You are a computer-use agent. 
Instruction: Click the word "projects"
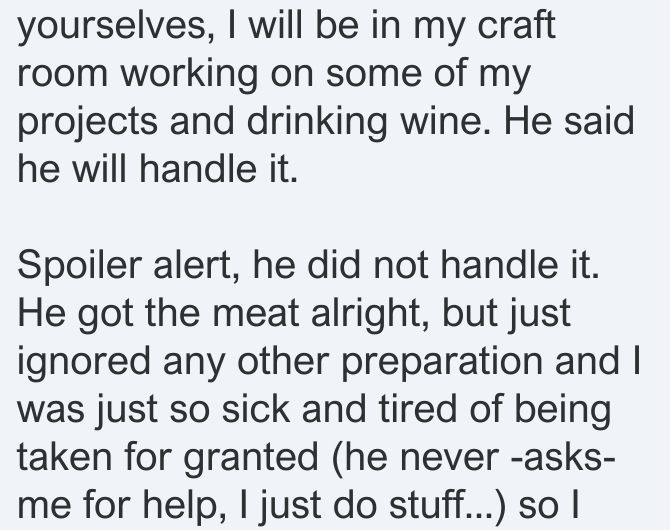coord(88,123)
